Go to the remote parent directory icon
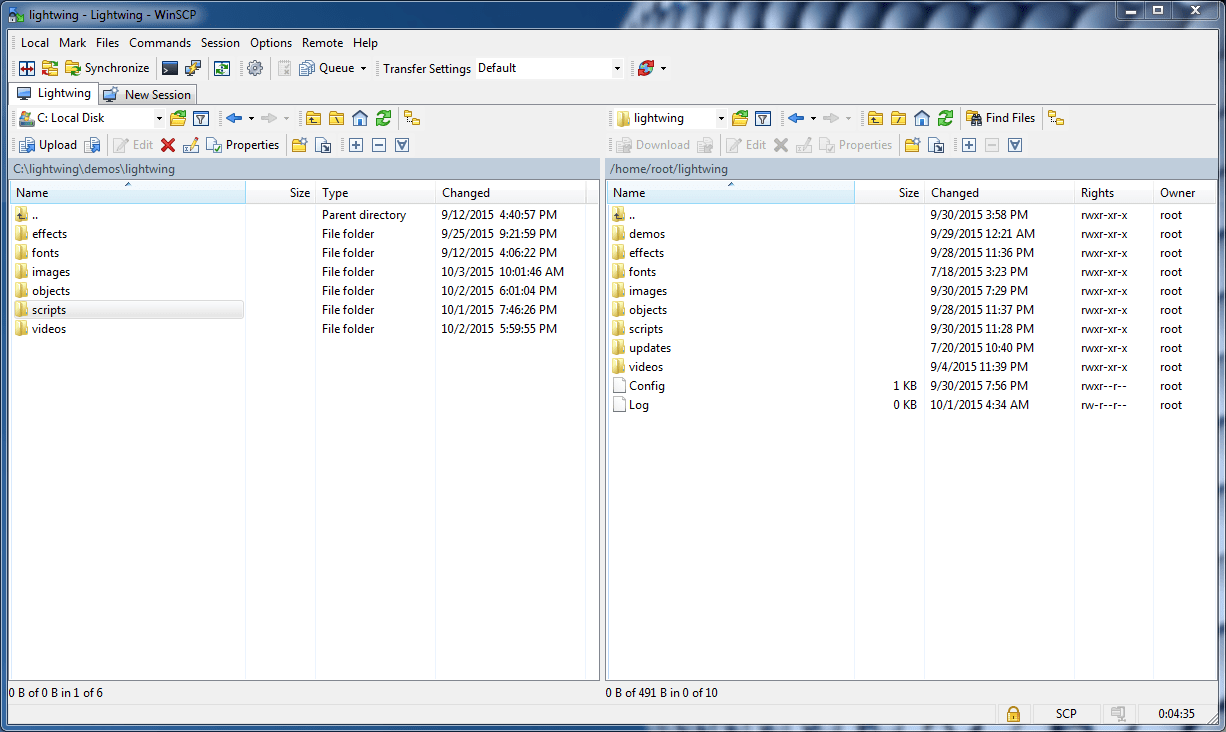 pyautogui.click(x=875, y=118)
